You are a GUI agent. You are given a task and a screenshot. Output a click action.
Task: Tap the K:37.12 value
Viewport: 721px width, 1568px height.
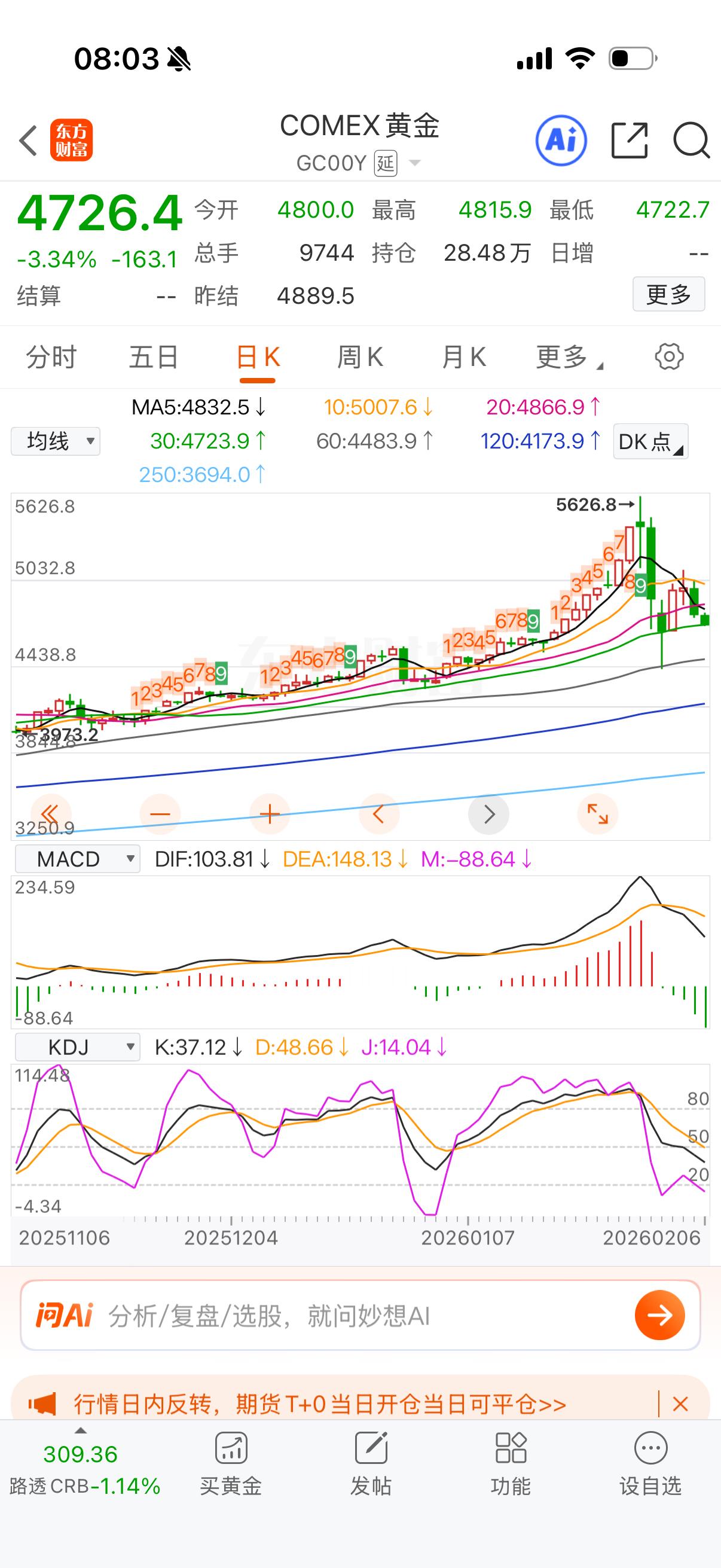point(198,1047)
